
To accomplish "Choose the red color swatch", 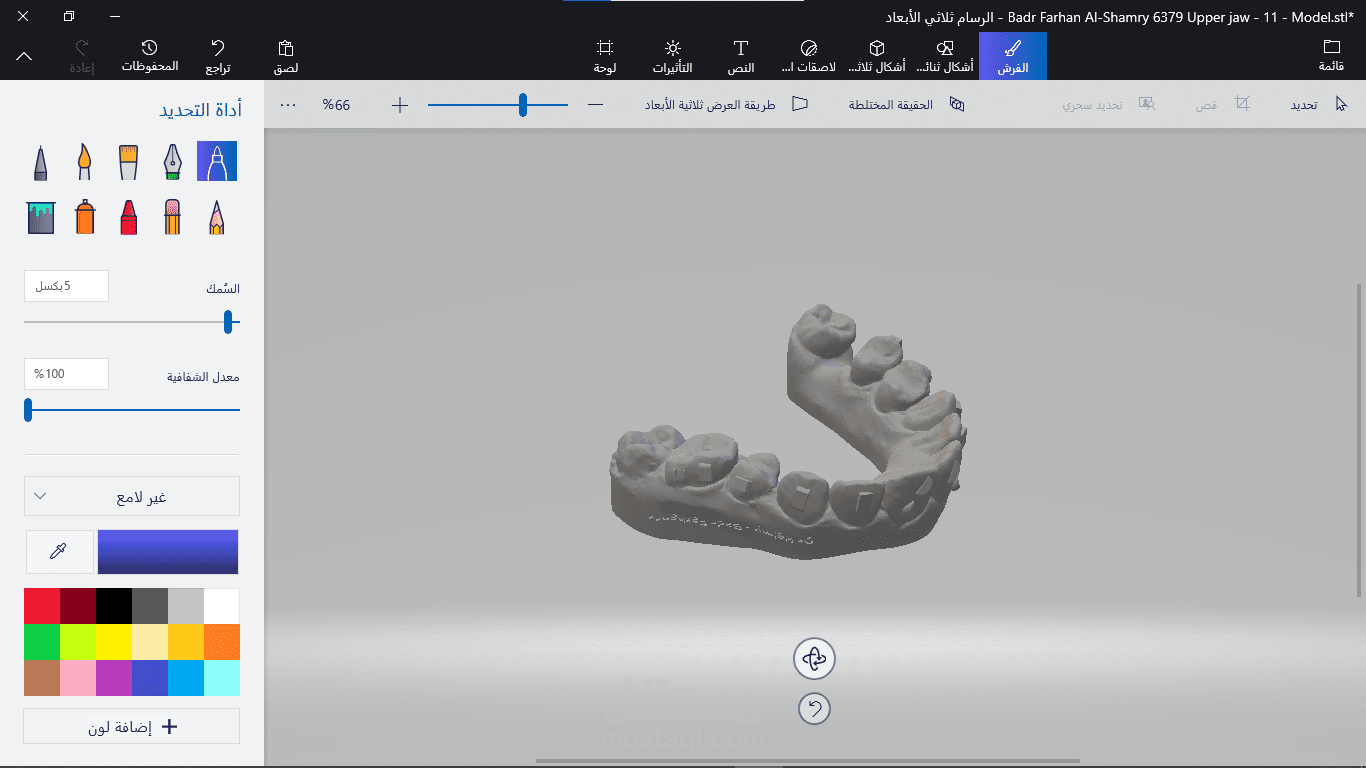I will click(x=42, y=606).
